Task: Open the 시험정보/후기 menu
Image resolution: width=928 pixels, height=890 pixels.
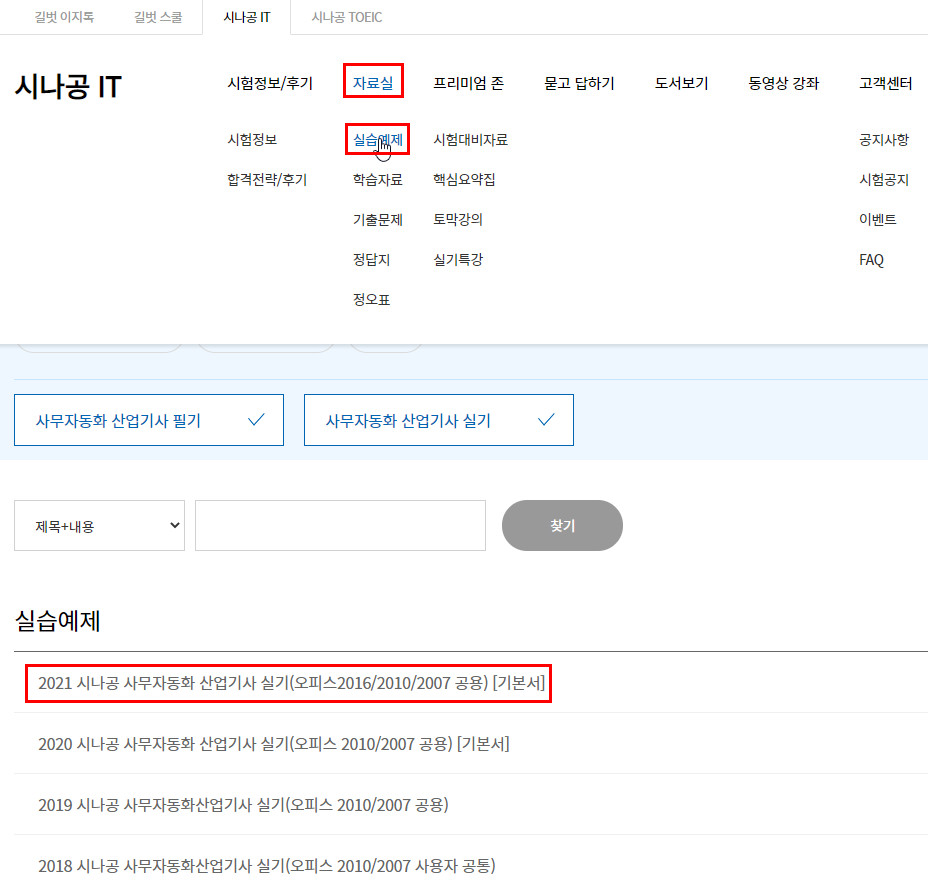Action: tap(270, 83)
